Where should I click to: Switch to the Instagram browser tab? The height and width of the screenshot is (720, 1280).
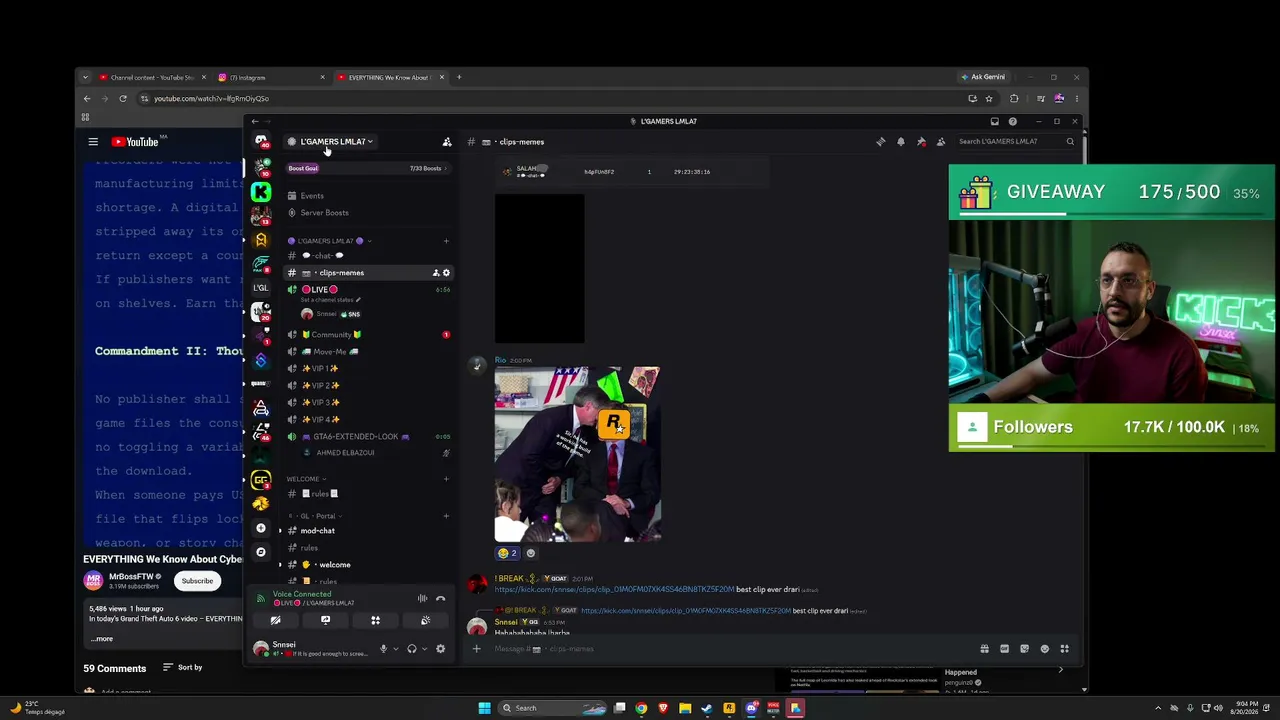tap(270, 77)
